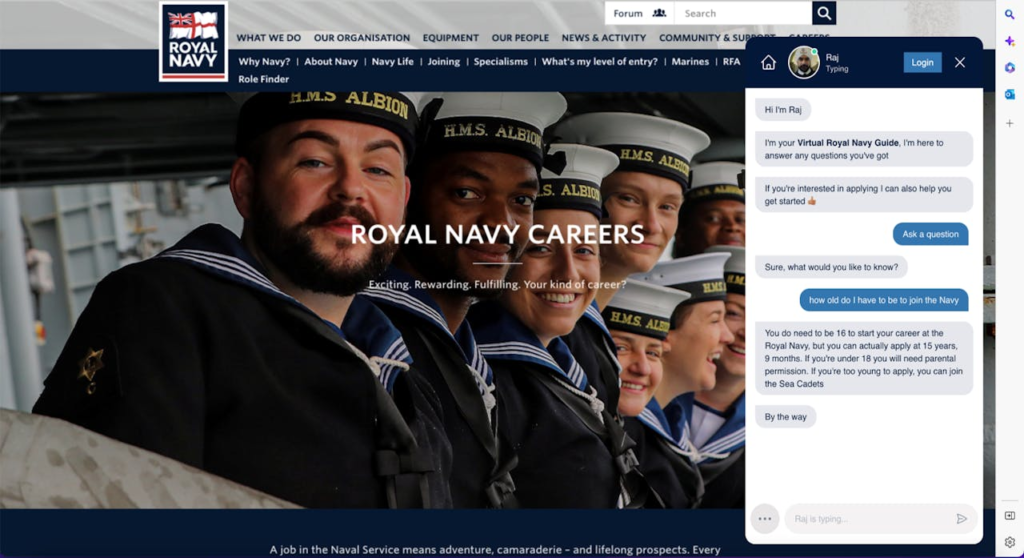Click the 'Sure, what would you like' message
The height and width of the screenshot is (558, 1024).
click(831, 267)
